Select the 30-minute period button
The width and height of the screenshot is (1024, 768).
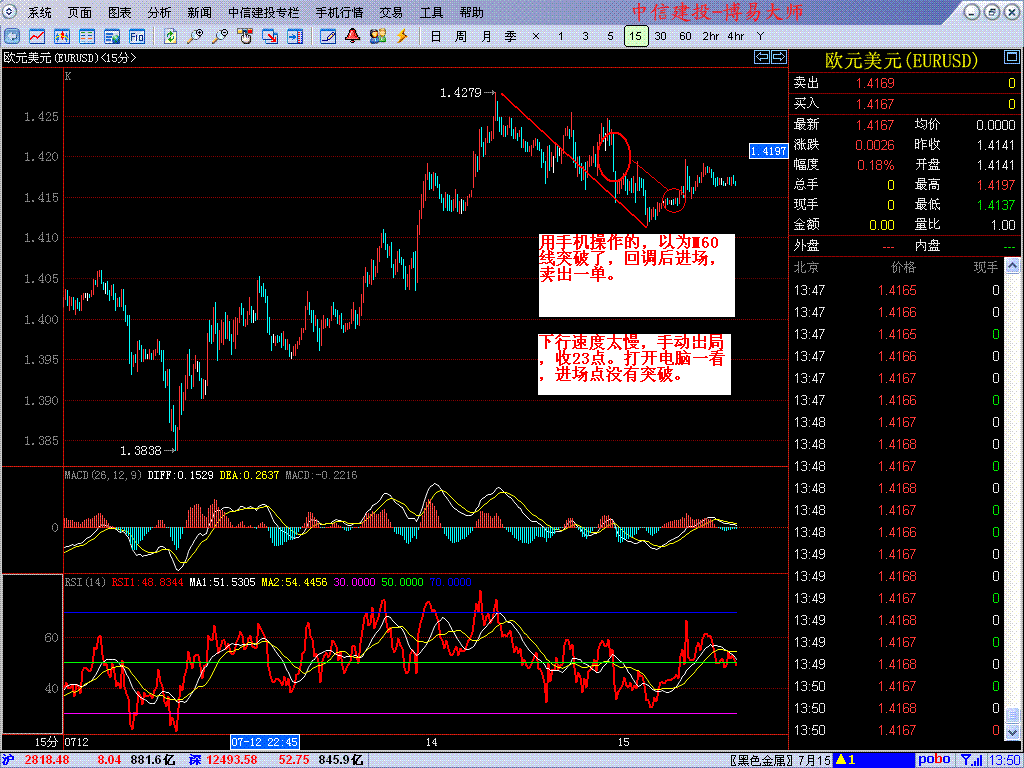(660, 36)
